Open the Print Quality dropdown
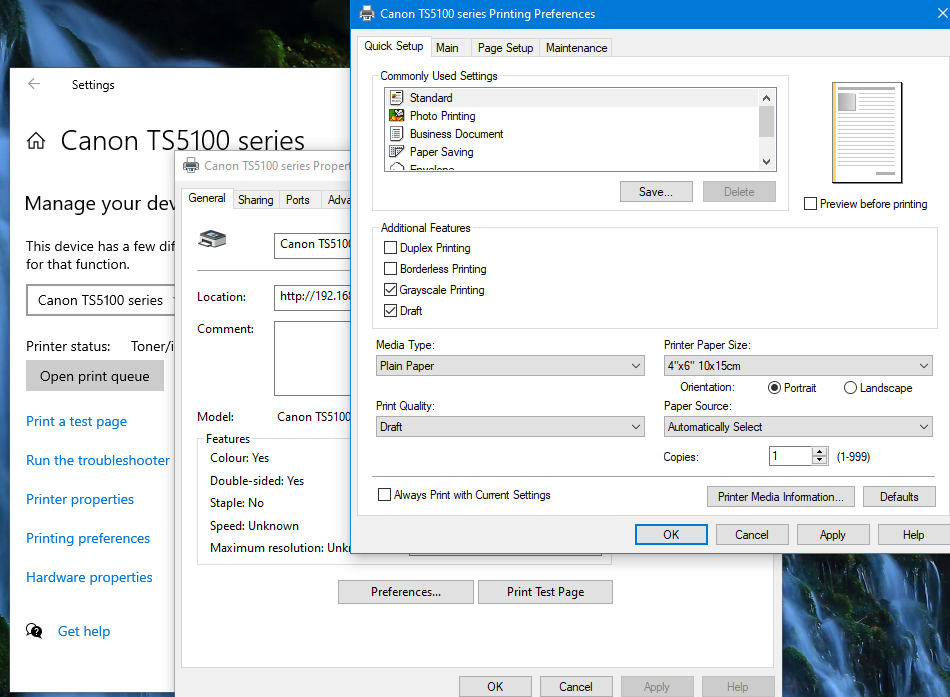Screen dimensions: 950x697 click(x=510, y=427)
